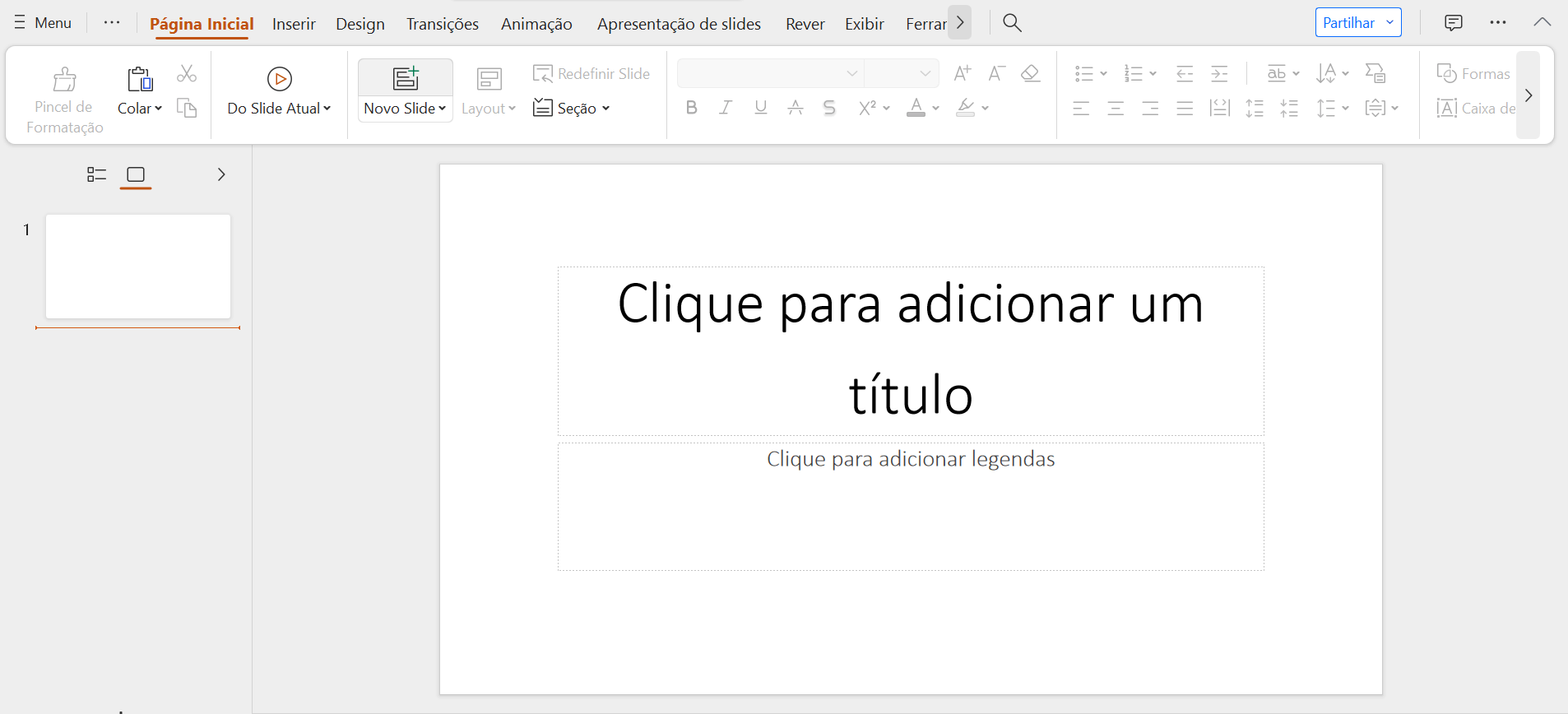Select Apresentação de slides tab

point(679,24)
